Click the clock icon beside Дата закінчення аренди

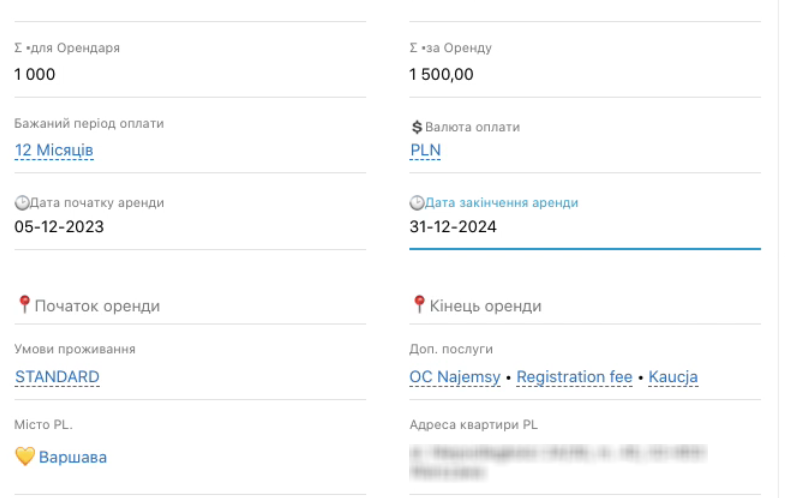(x=416, y=203)
